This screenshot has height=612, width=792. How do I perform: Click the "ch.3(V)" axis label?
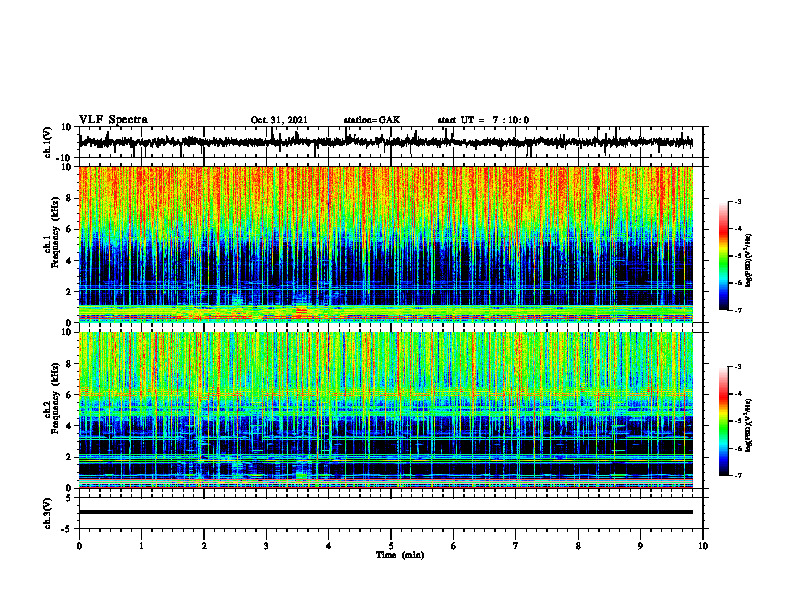(48, 513)
